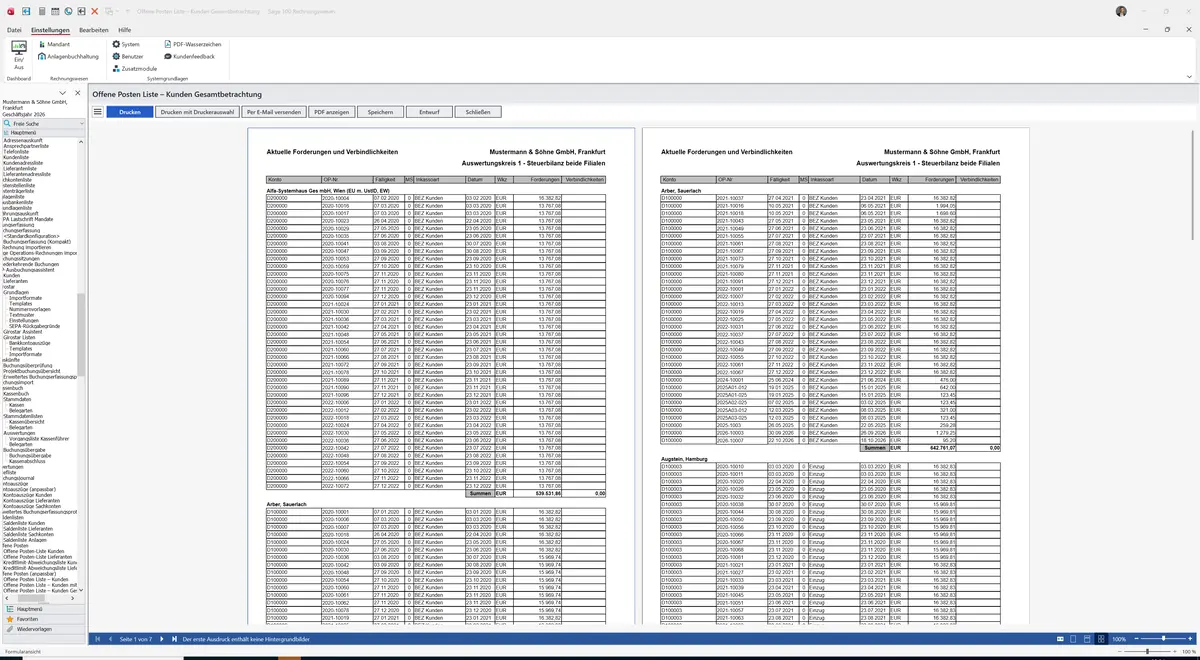Open Mandant in the ribbon

54,44
